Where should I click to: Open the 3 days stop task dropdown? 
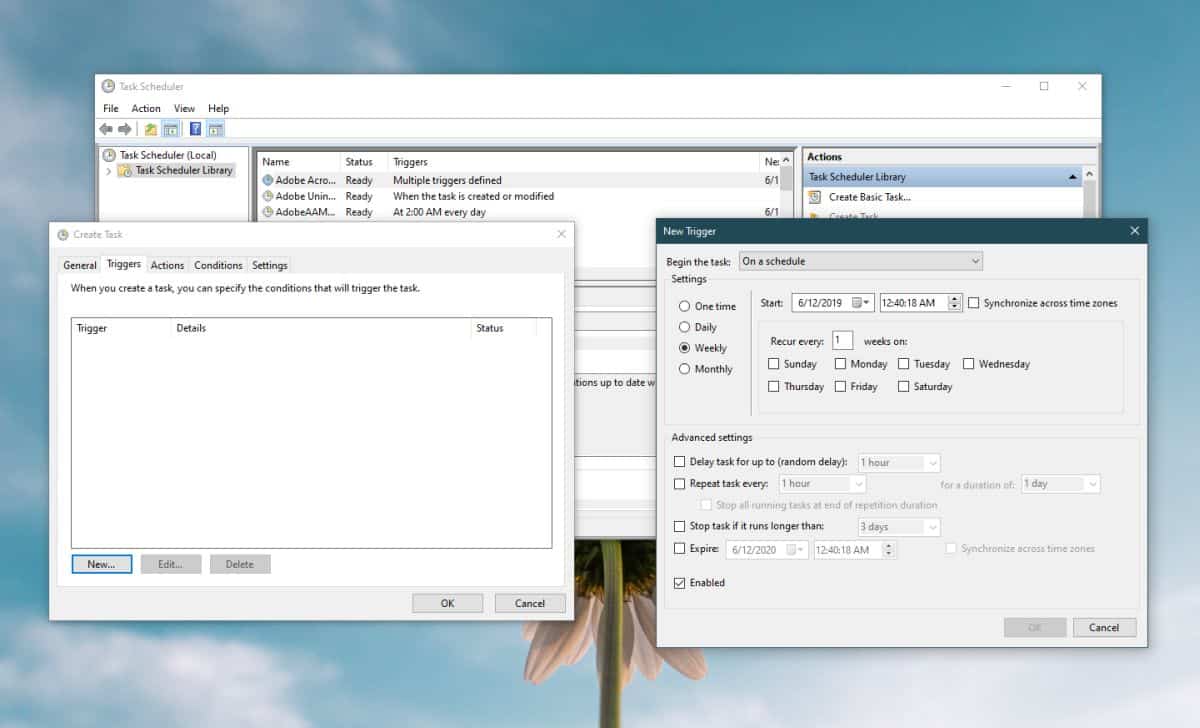[899, 527]
